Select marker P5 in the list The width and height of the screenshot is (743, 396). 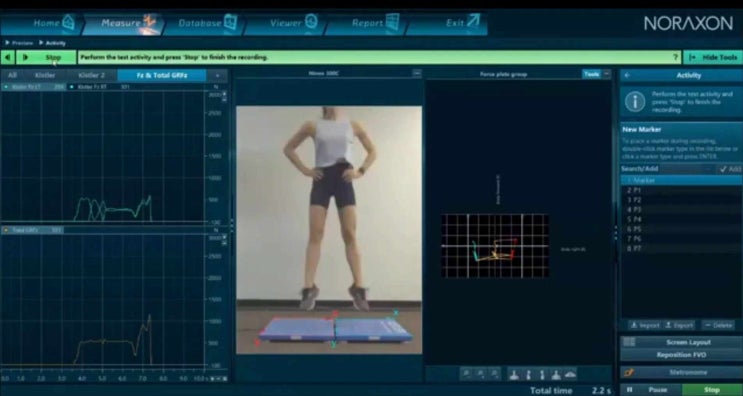[681, 229]
